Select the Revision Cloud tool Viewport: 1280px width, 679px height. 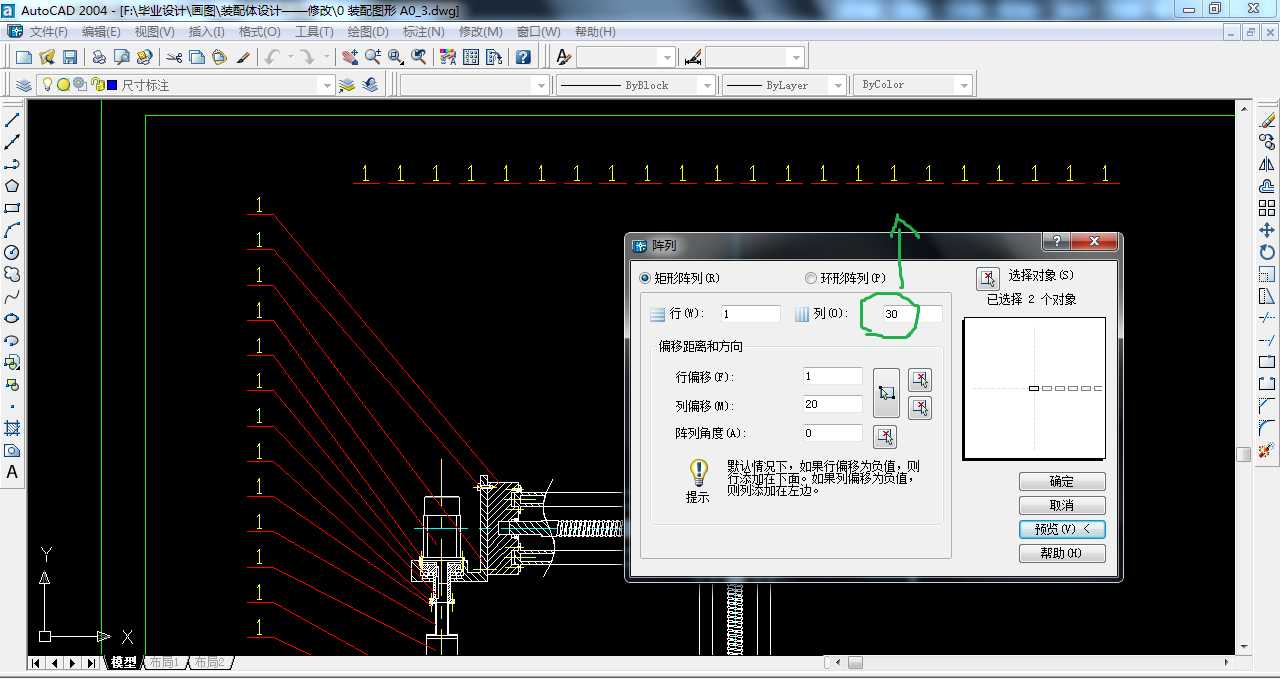click(x=12, y=274)
